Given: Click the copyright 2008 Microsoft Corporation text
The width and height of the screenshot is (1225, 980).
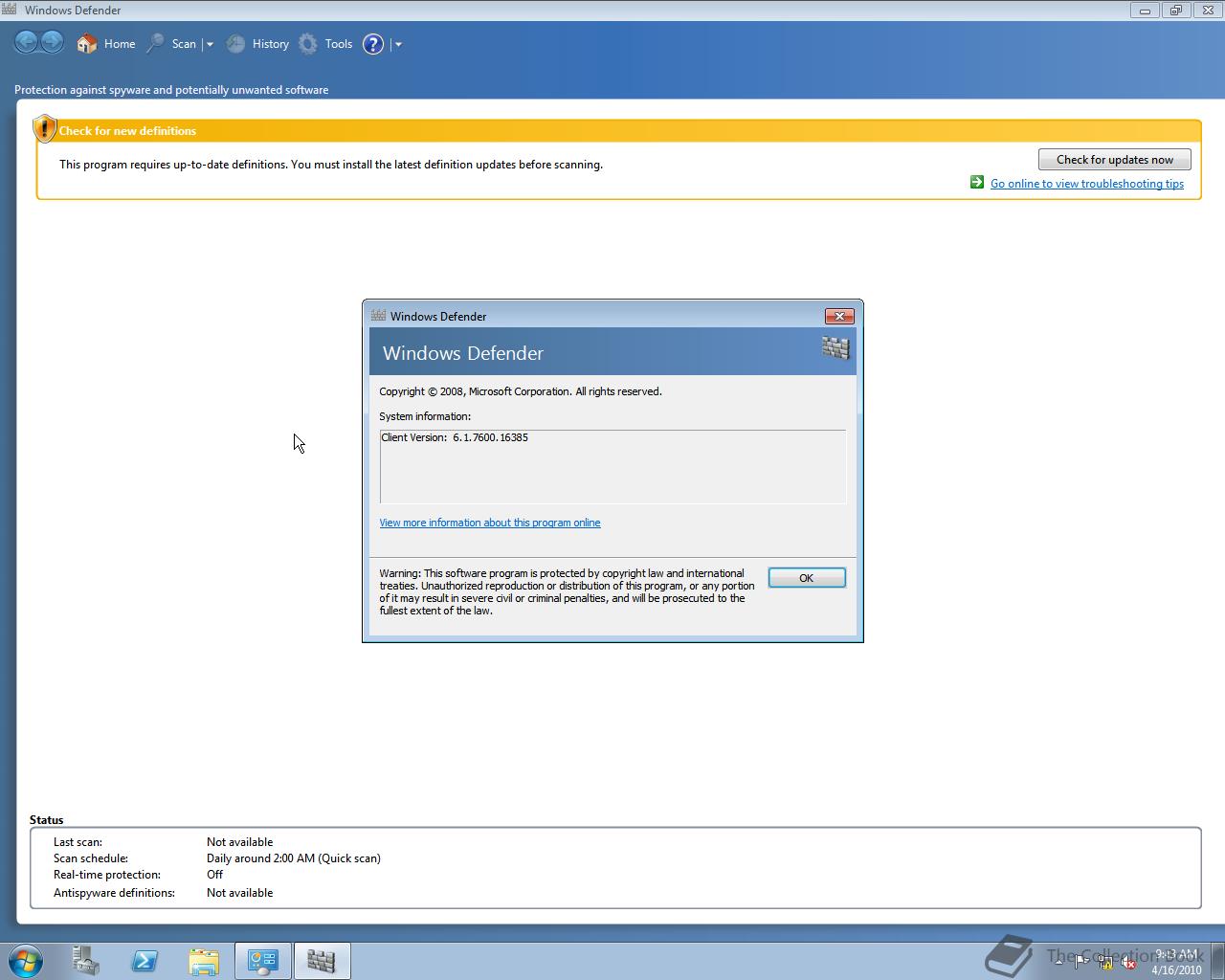Looking at the screenshot, I should [x=521, y=391].
